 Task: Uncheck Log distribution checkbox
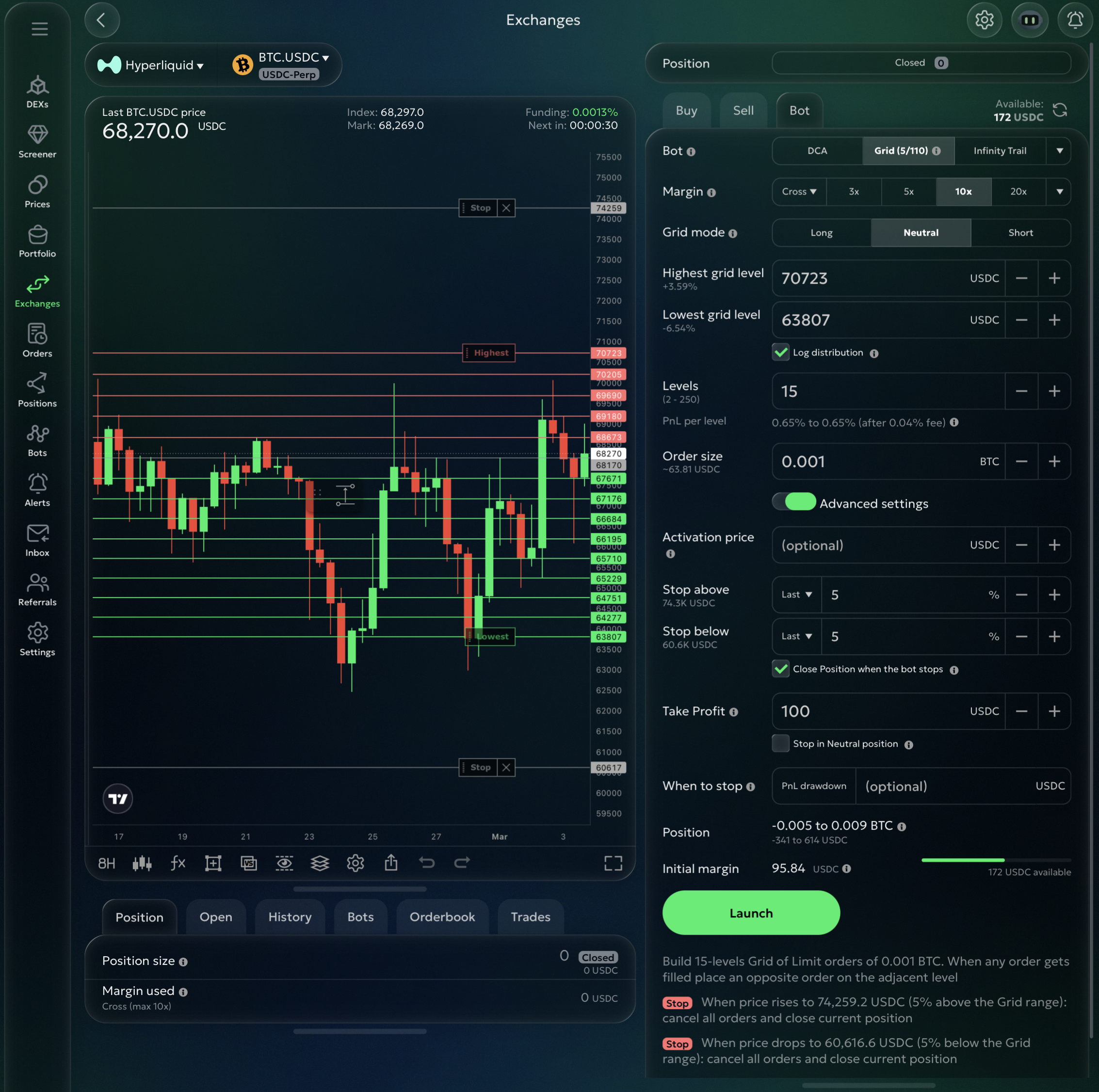coord(780,353)
